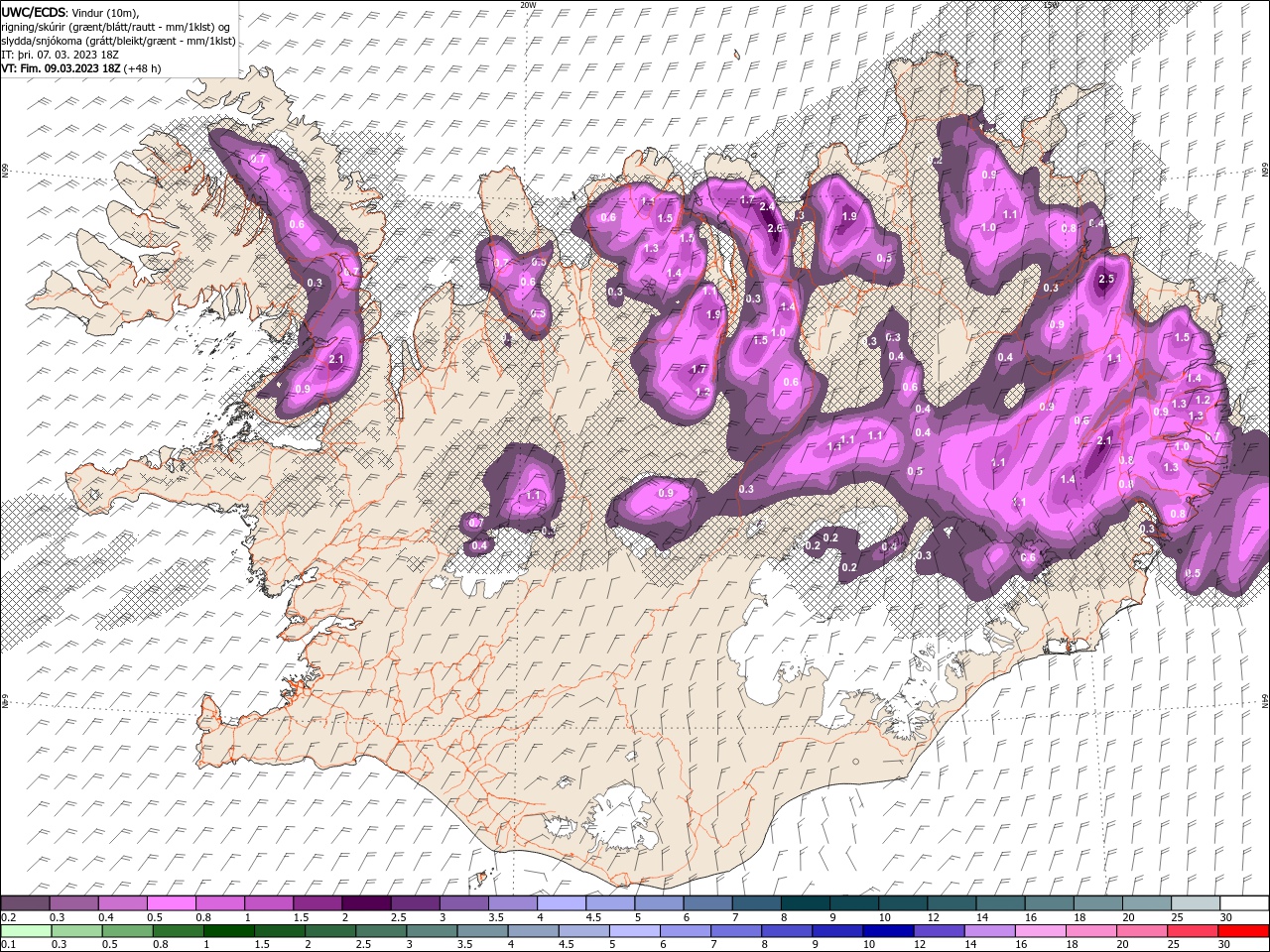
Task: Pick the blue-violet 12 rain legend swatch
Action: tap(939, 931)
